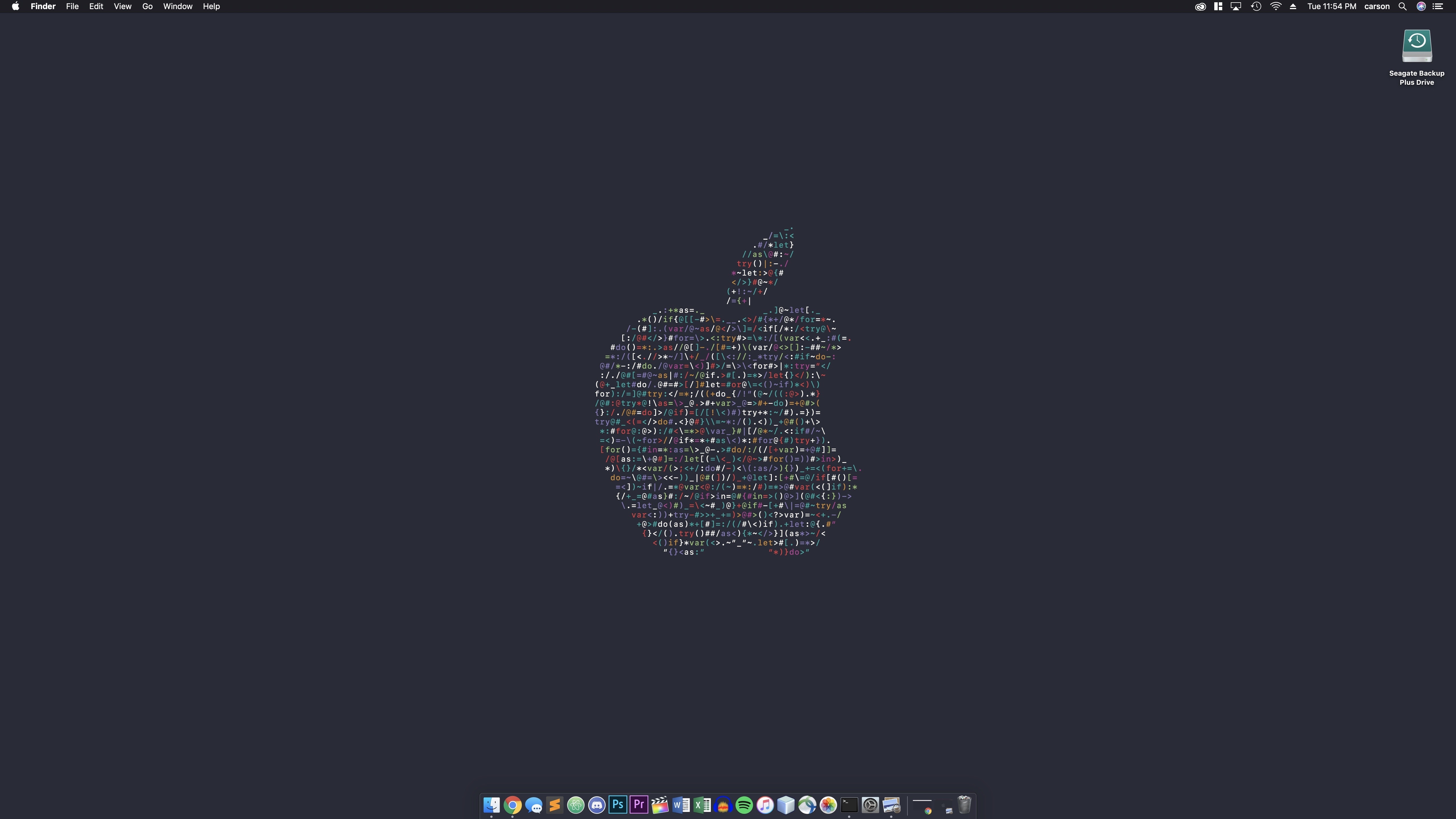Open the Time Machine menu bar icon
1456x819 pixels.
coord(1256,6)
